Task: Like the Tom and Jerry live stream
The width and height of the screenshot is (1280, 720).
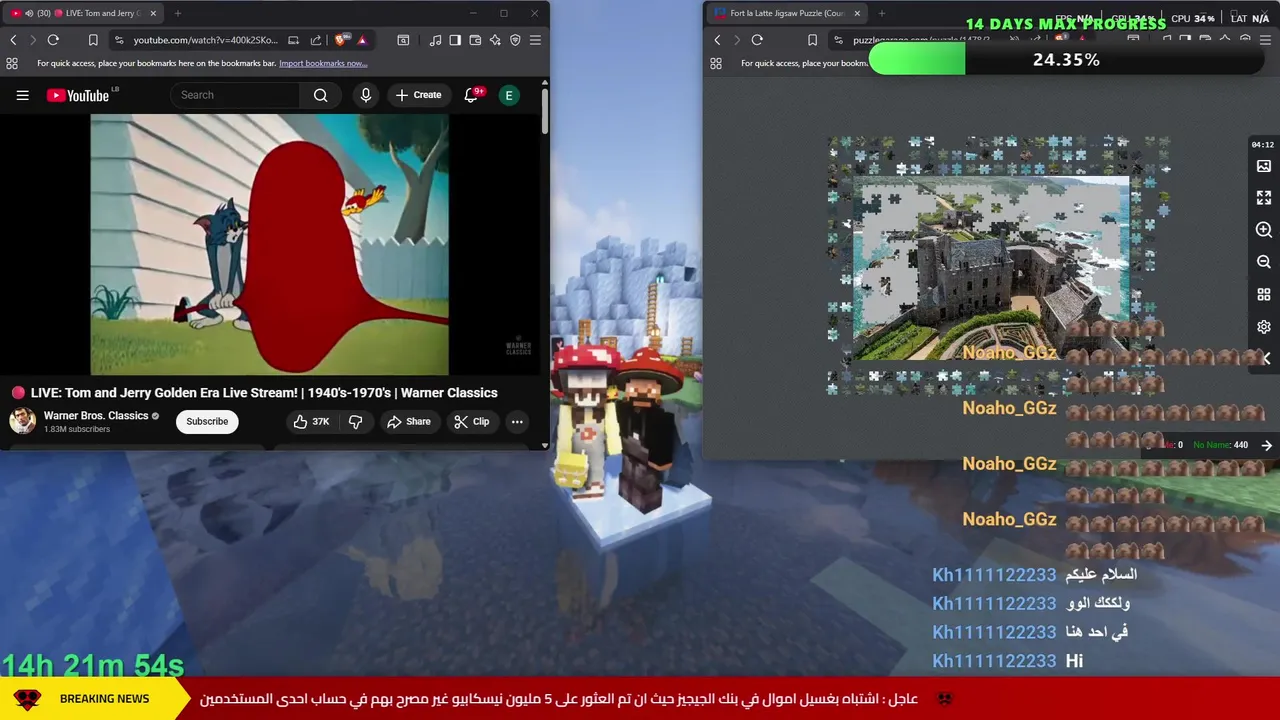Action: click(x=311, y=421)
